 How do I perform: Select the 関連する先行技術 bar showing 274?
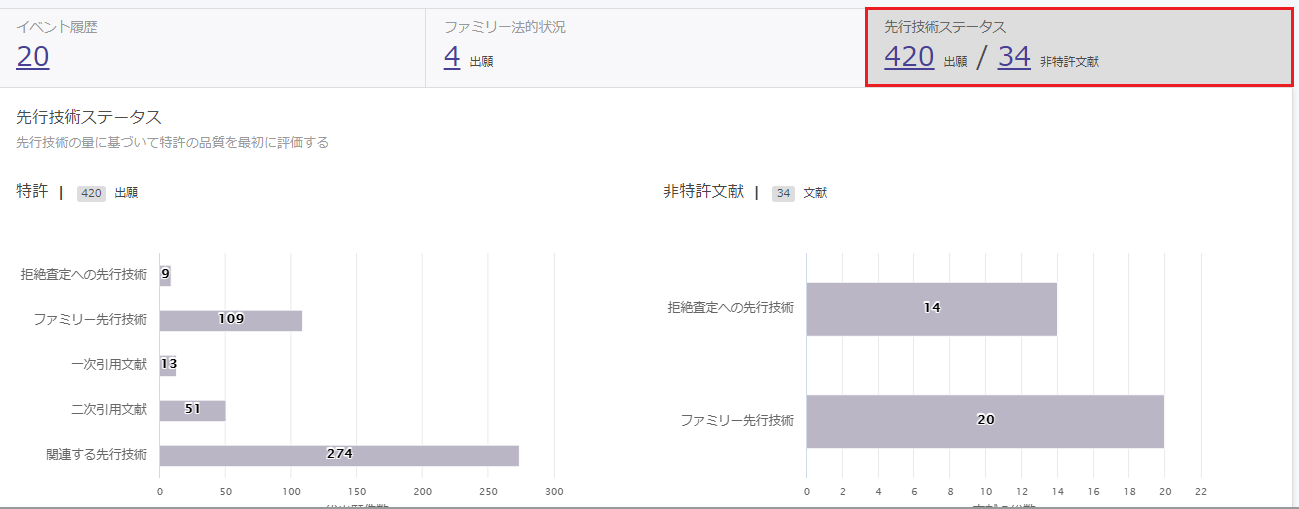339,455
